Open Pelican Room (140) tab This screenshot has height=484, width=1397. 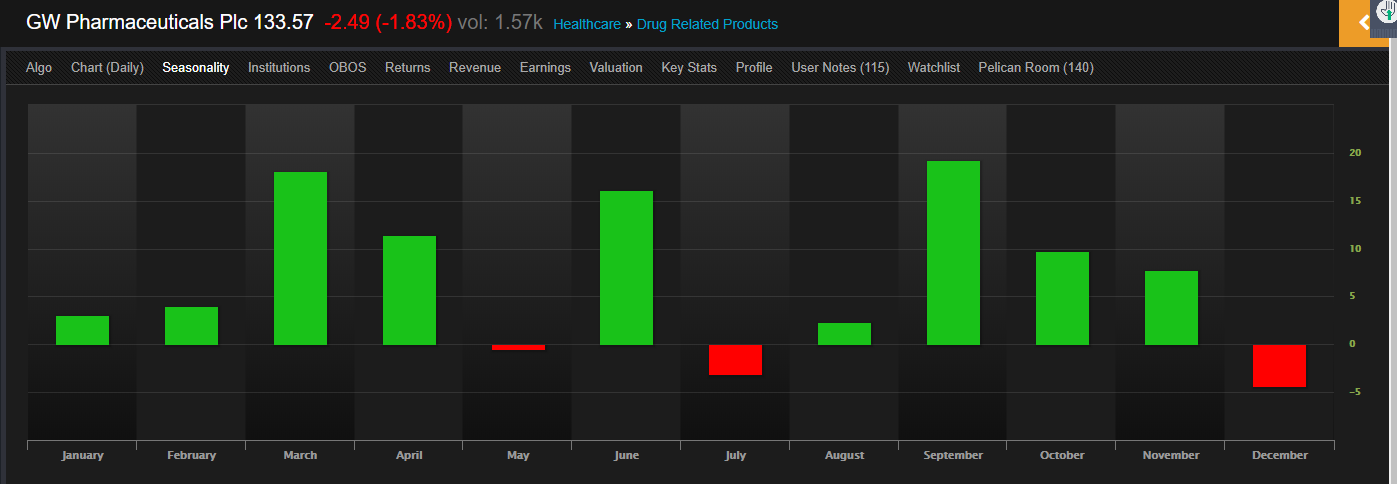point(1036,68)
